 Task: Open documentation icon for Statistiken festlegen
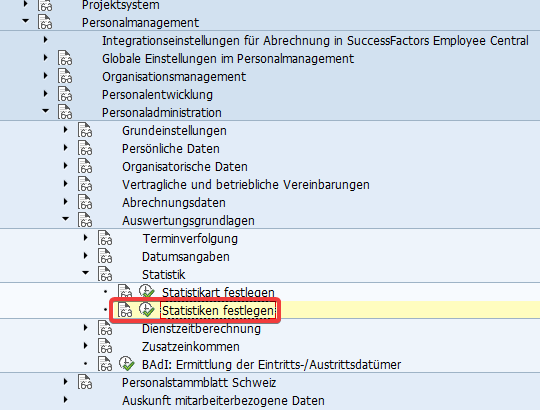click(x=125, y=310)
